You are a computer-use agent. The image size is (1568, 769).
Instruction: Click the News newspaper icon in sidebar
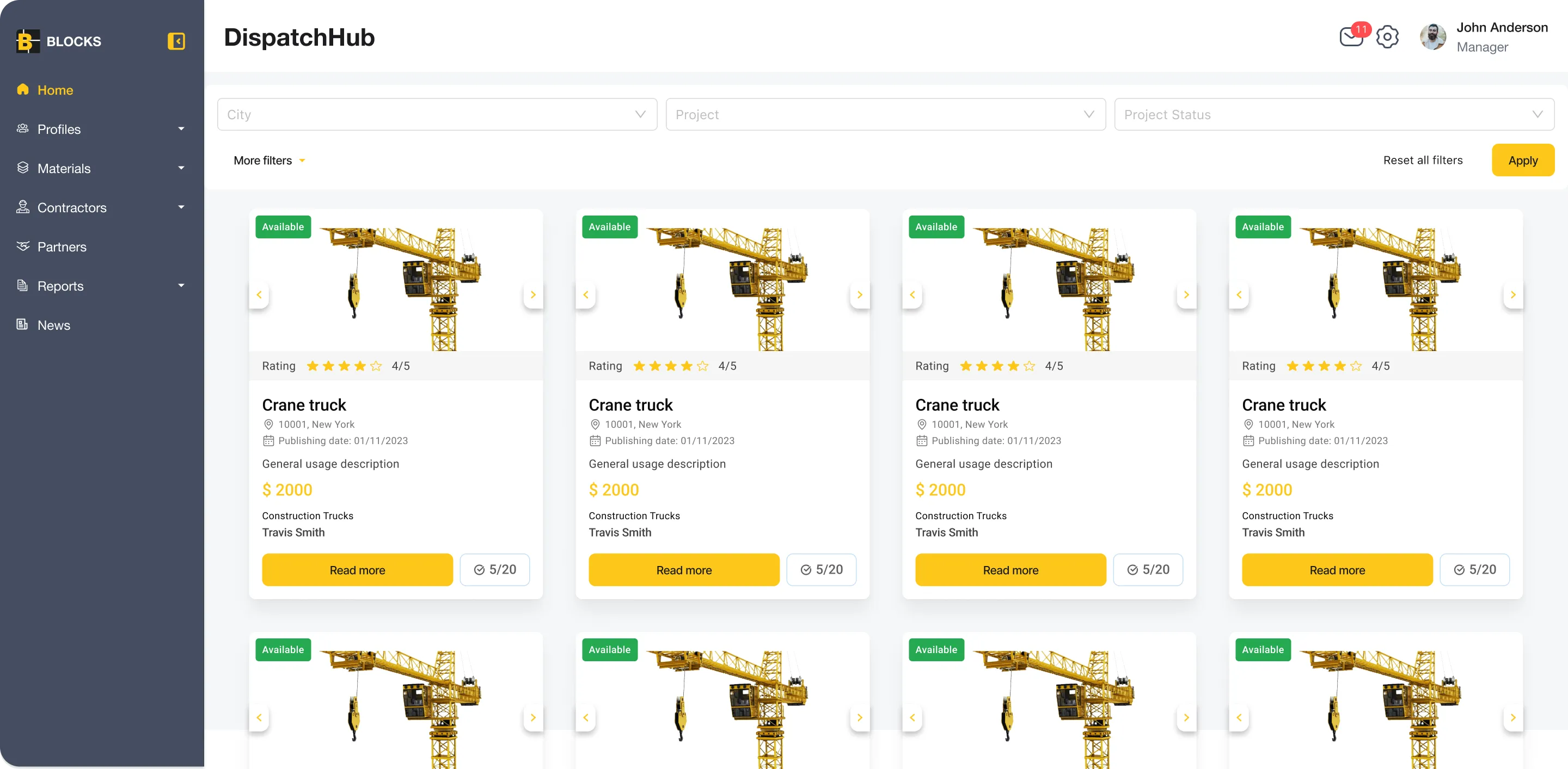22,324
